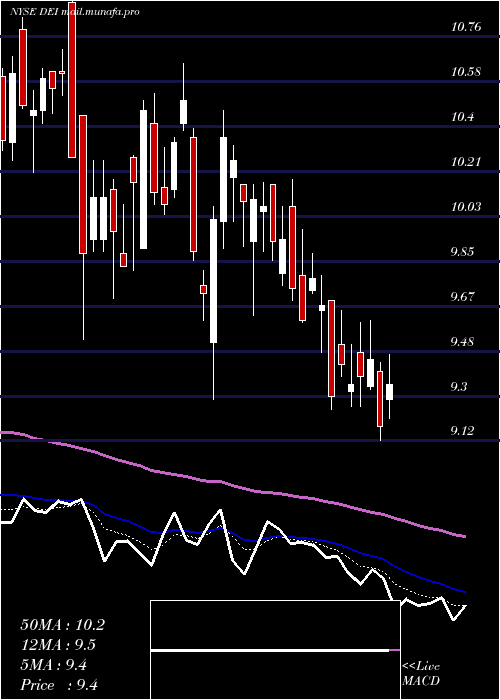Click the blue 12MA line's right end

coord(464,592)
